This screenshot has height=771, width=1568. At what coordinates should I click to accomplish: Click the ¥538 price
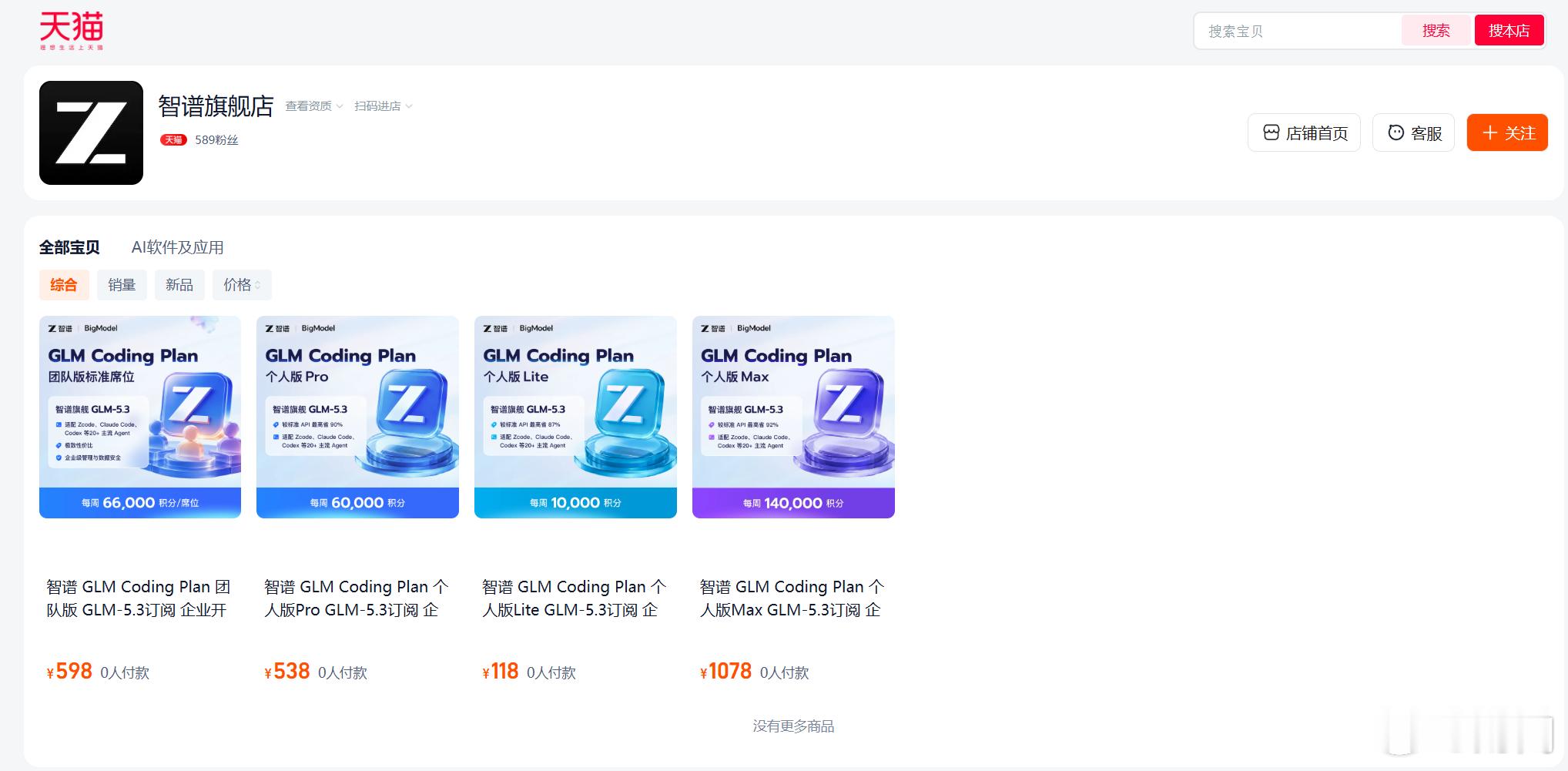[287, 672]
